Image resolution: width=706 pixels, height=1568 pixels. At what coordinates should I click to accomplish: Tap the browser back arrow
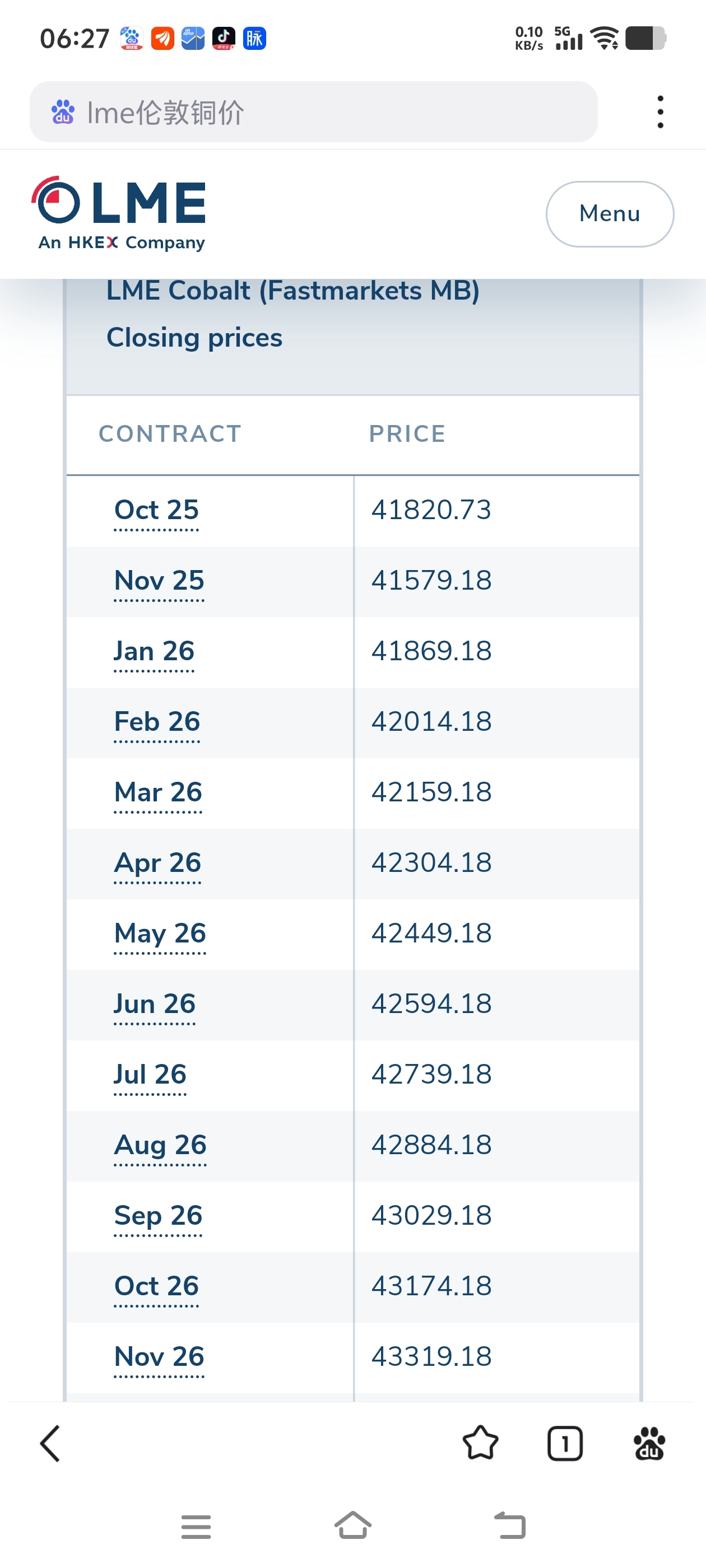click(50, 1443)
